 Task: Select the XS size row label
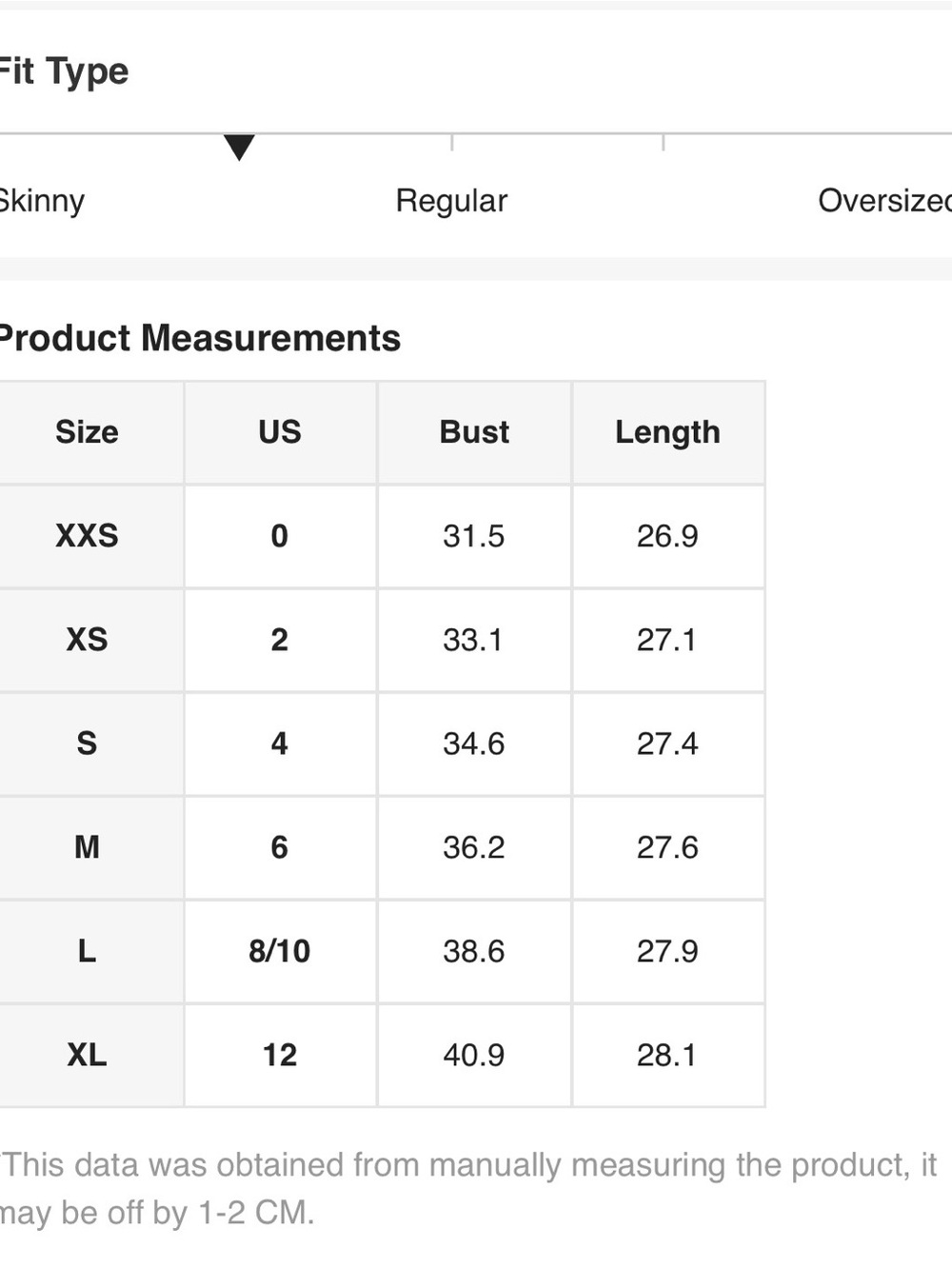(x=87, y=640)
